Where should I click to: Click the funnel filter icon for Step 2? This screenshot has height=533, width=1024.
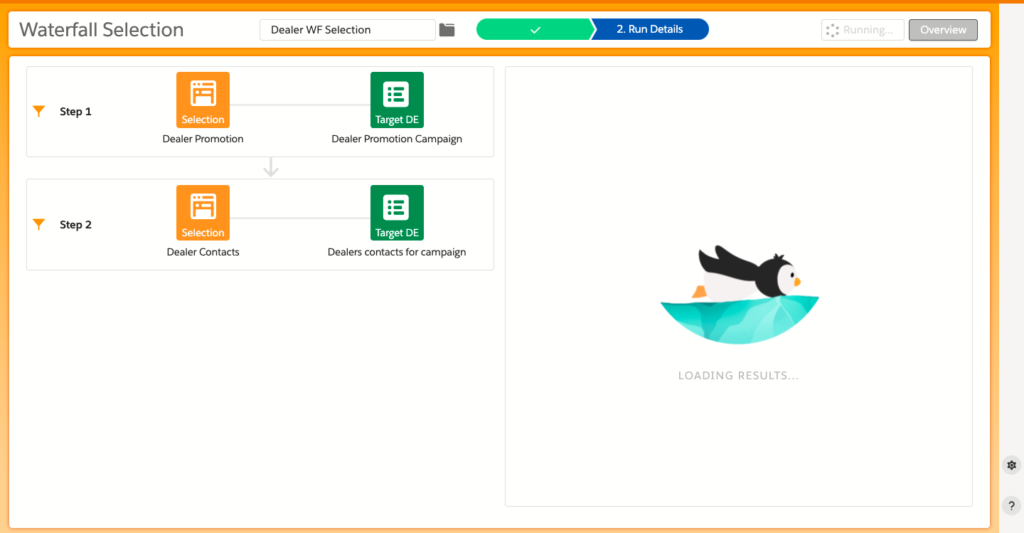click(x=39, y=225)
